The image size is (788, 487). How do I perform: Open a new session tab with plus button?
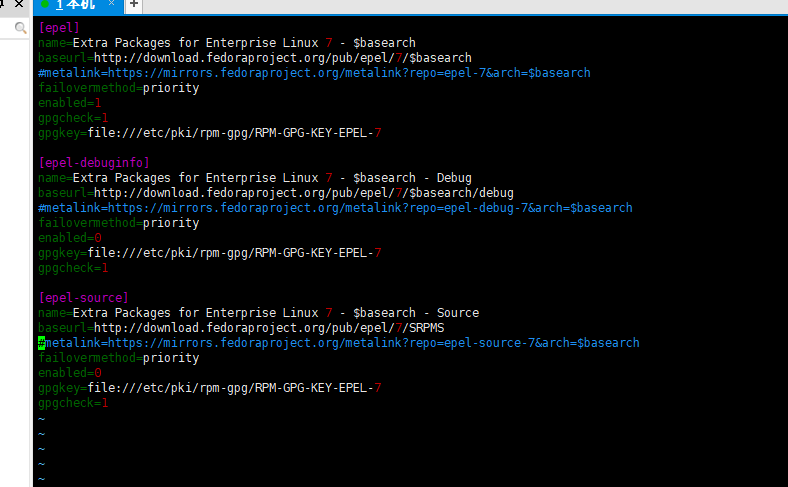[134, 5]
